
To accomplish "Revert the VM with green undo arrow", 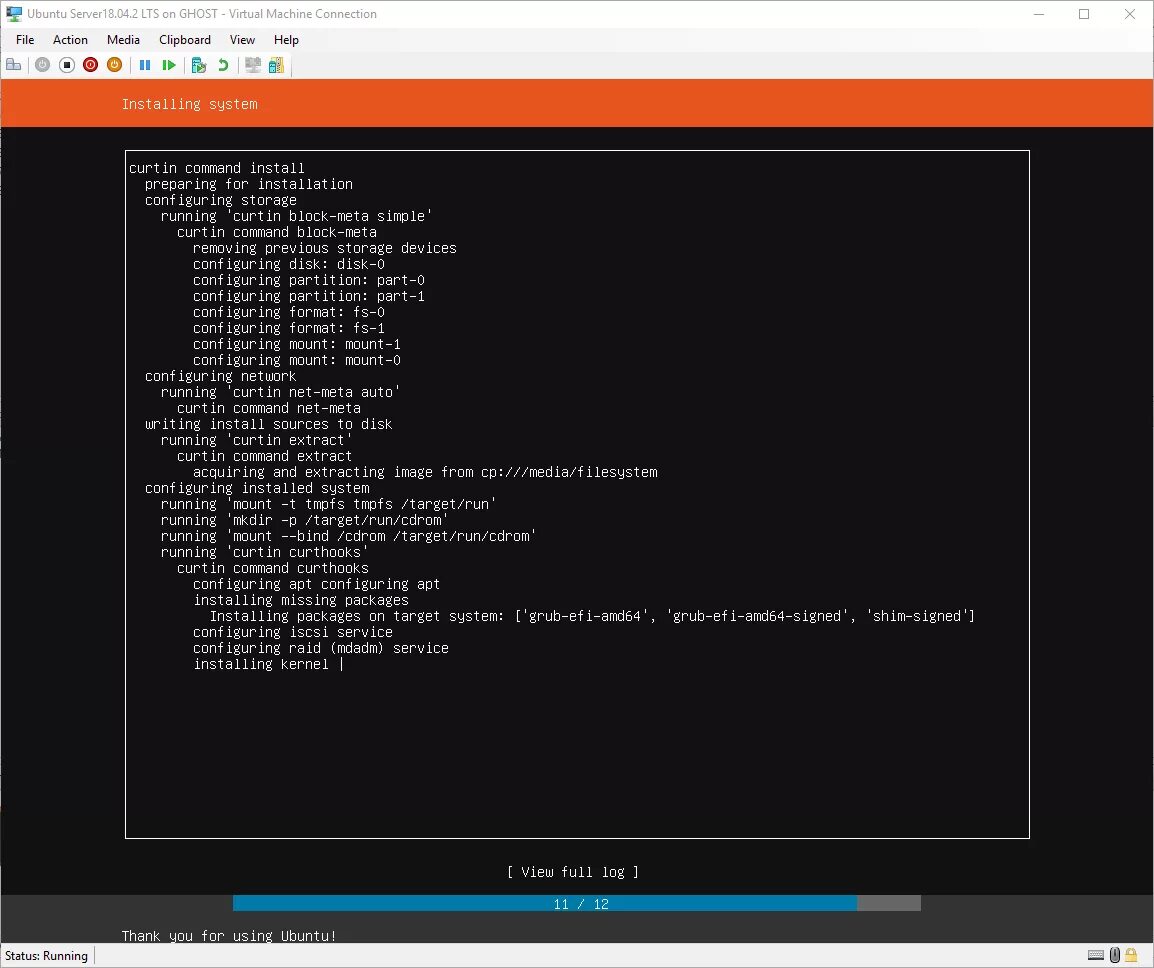I will coord(223,65).
